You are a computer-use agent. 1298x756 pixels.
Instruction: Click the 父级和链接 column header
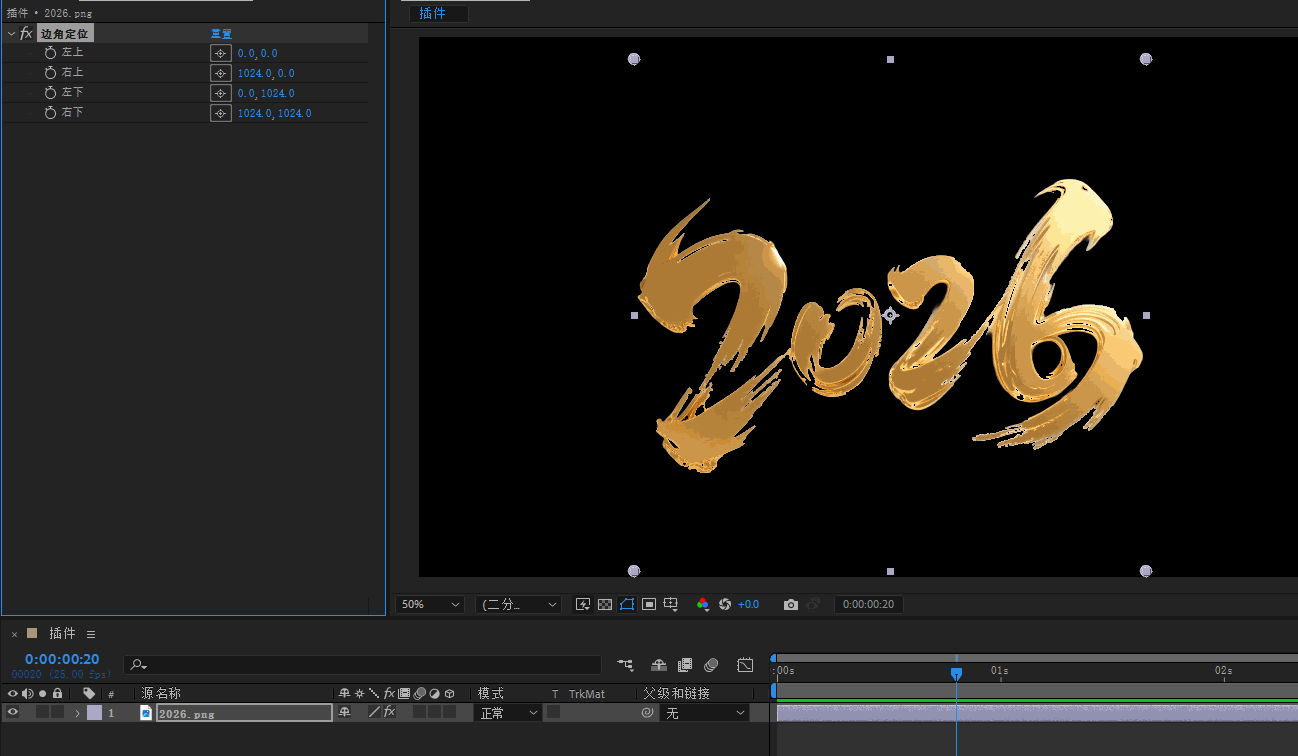click(x=676, y=693)
